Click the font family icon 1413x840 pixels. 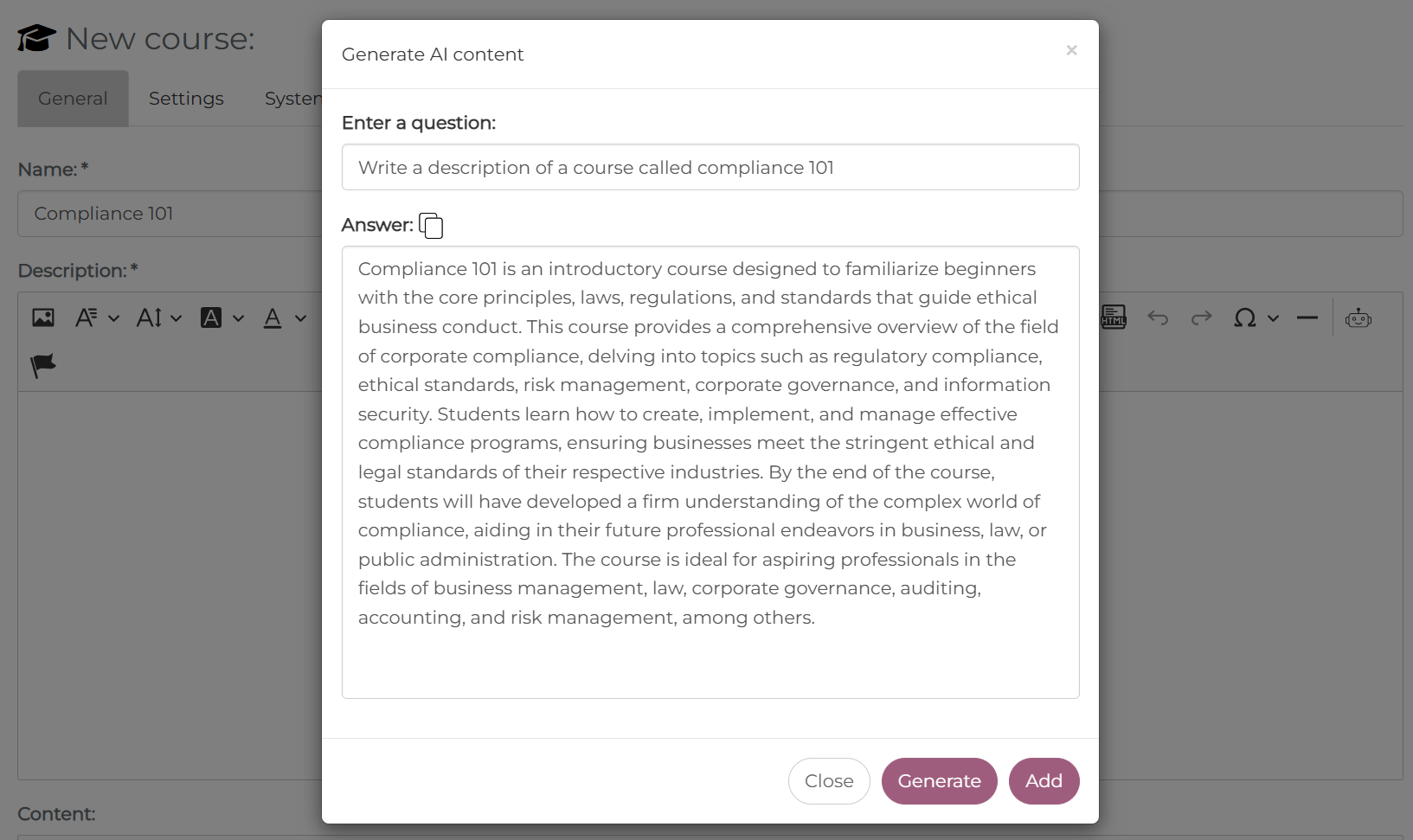pos(86,317)
